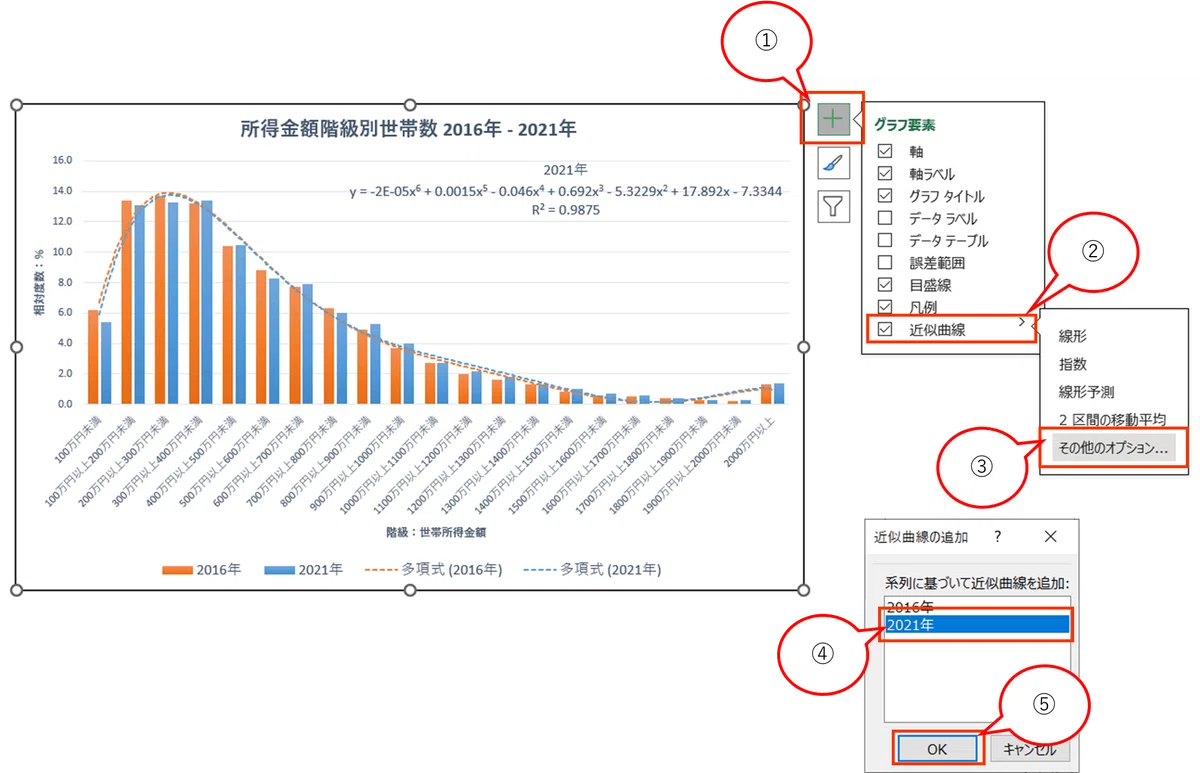1200x773 pixels.
Task: Select 2016年 in the series list
Action: pyautogui.click(x=978, y=607)
